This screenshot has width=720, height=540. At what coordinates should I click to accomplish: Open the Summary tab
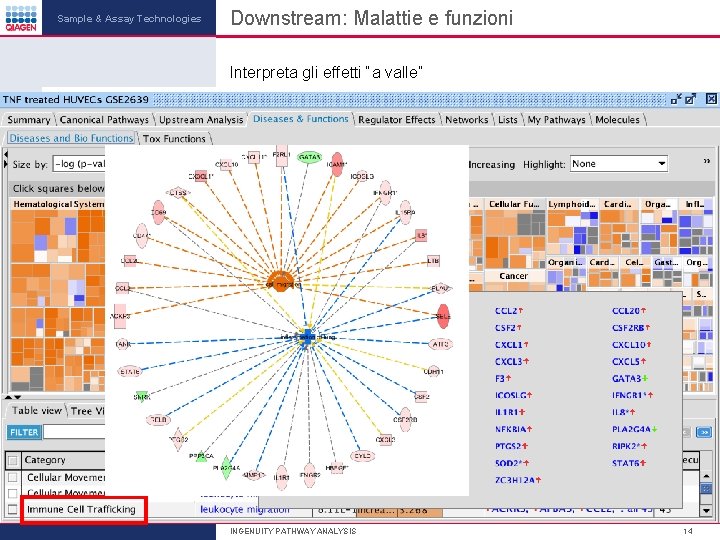[x=28, y=120]
